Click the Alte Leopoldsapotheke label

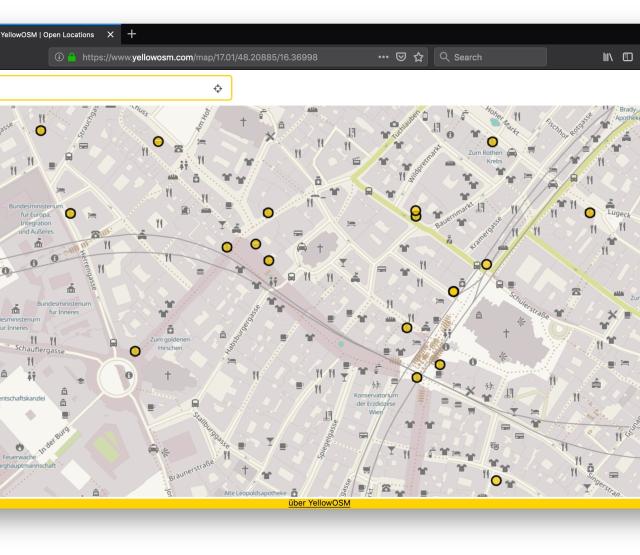click(x=255, y=493)
